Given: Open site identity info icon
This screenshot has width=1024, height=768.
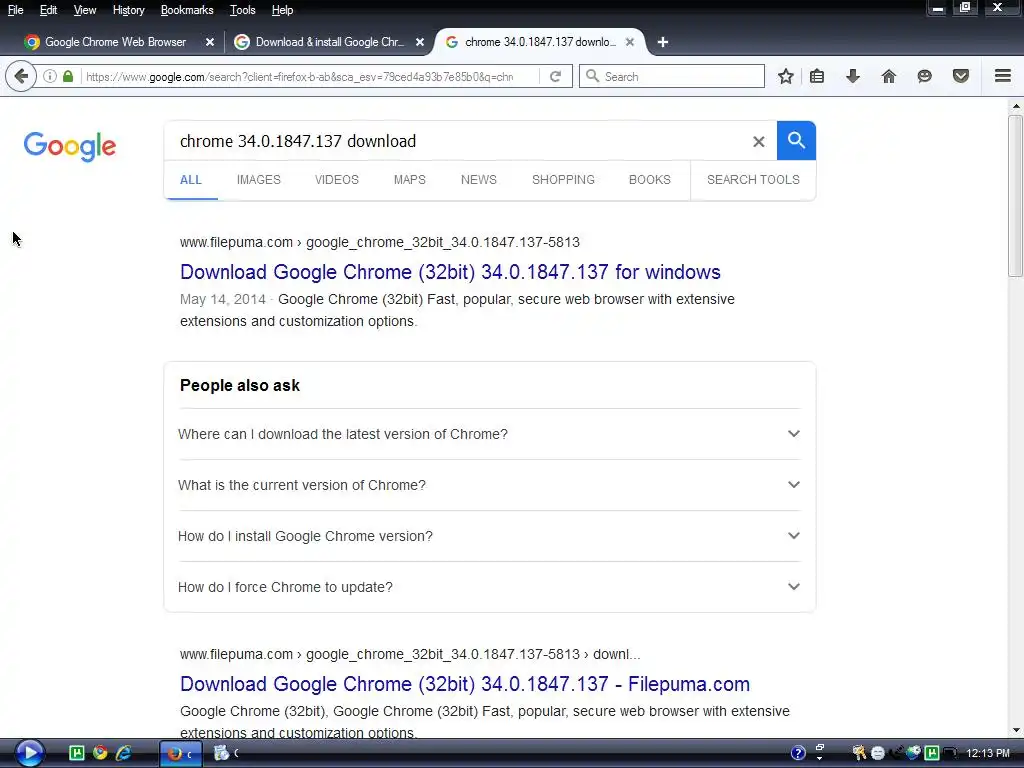Looking at the screenshot, I should tap(50, 76).
